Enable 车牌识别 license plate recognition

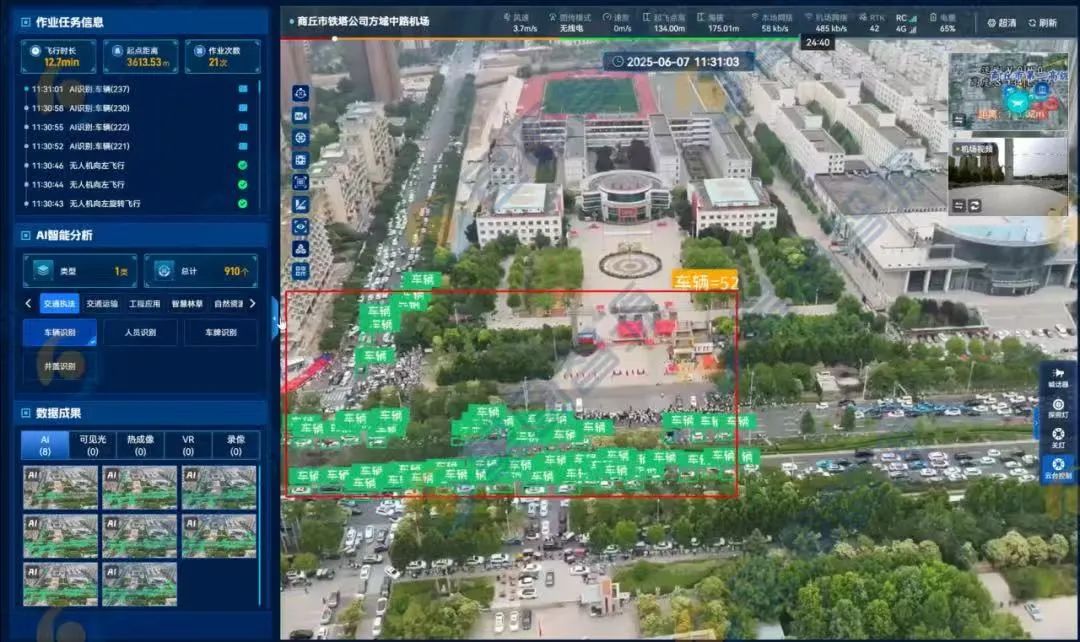coord(220,333)
